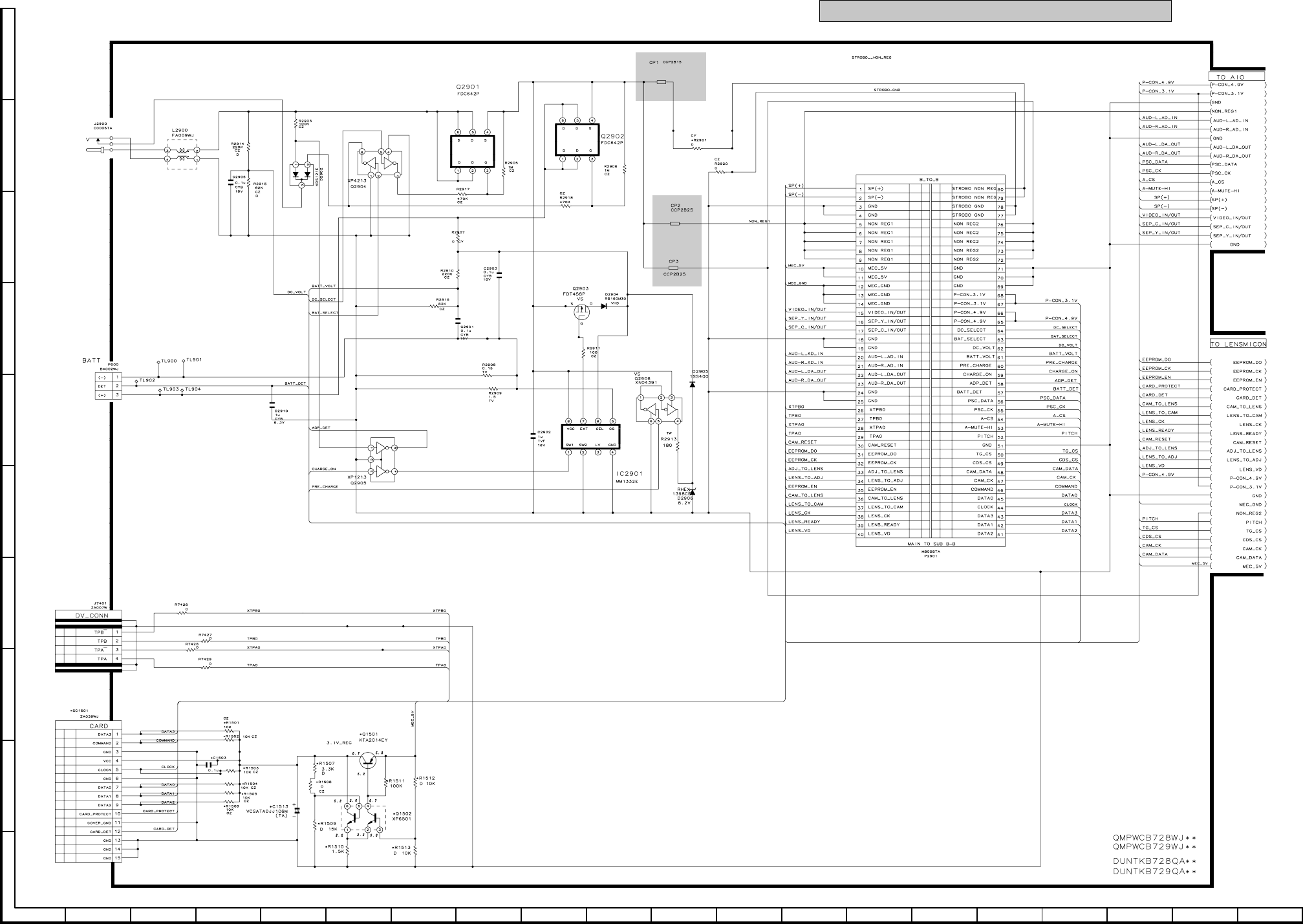Select the L2900 FA009WJ filter label

pyautogui.click(x=183, y=133)
